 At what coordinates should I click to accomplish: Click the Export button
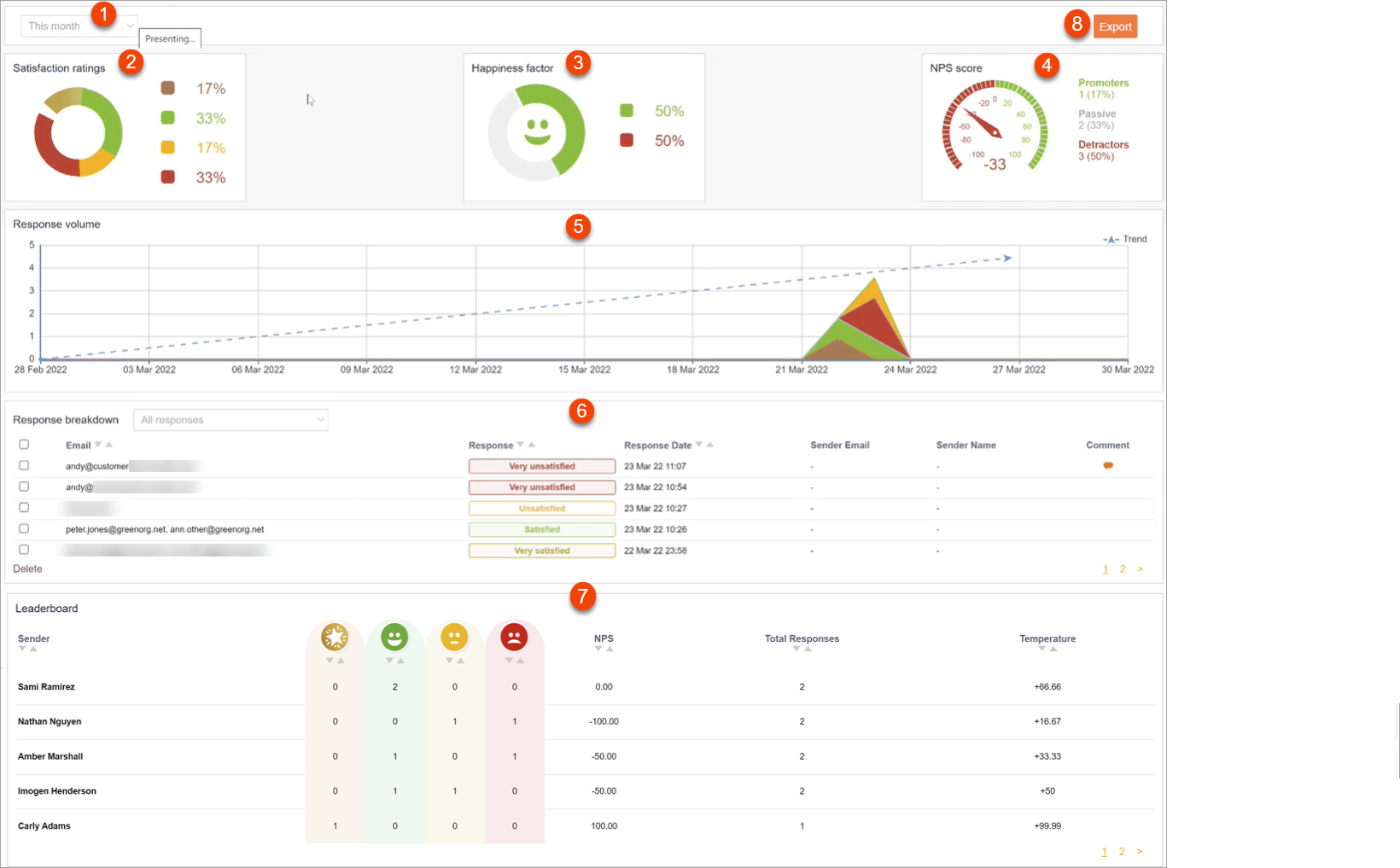click(1115, 26)
